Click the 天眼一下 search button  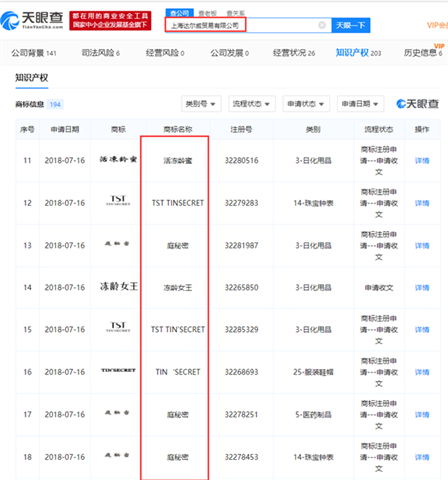[351, 25]
